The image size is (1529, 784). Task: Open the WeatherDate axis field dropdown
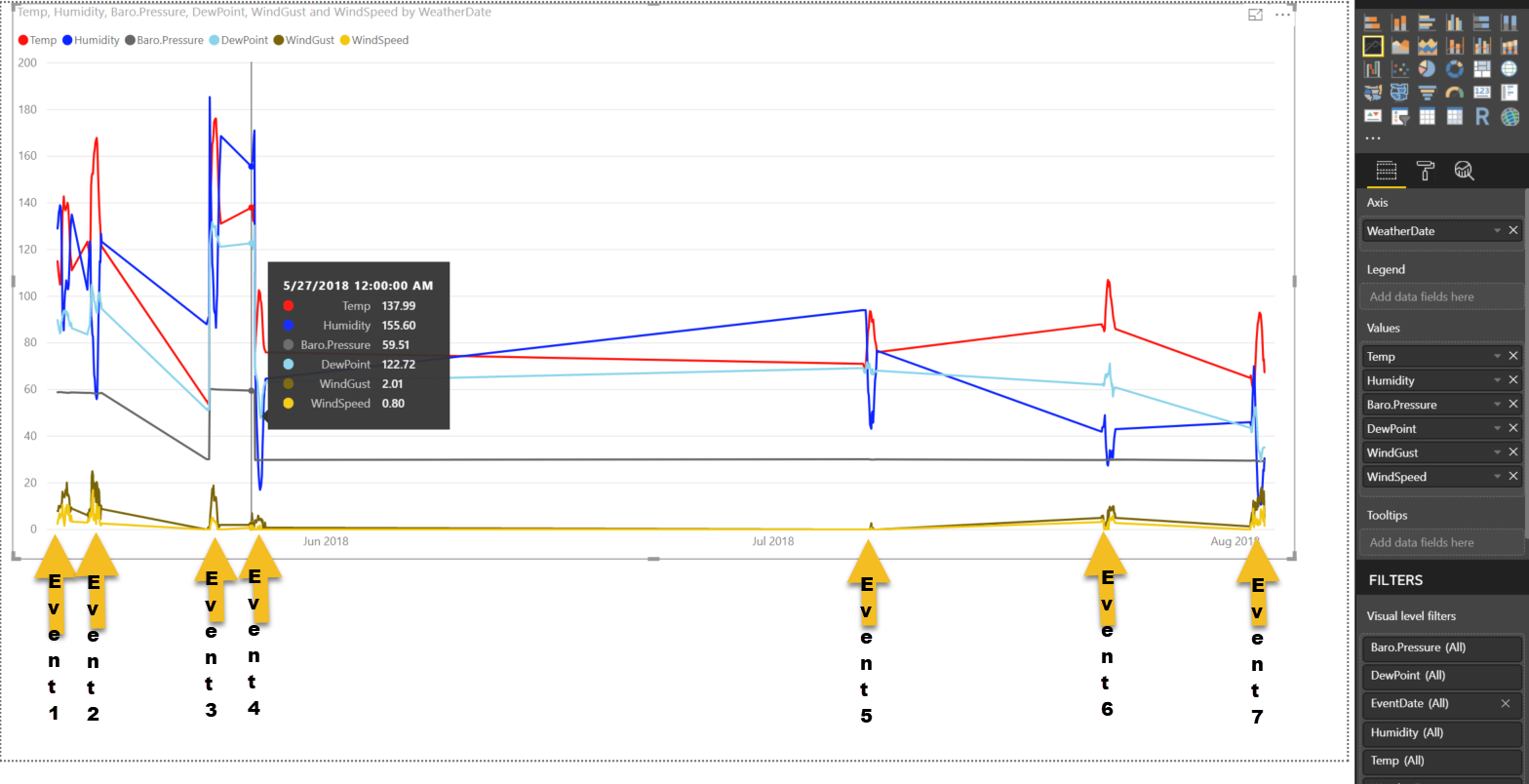(x=1497, y=231)
